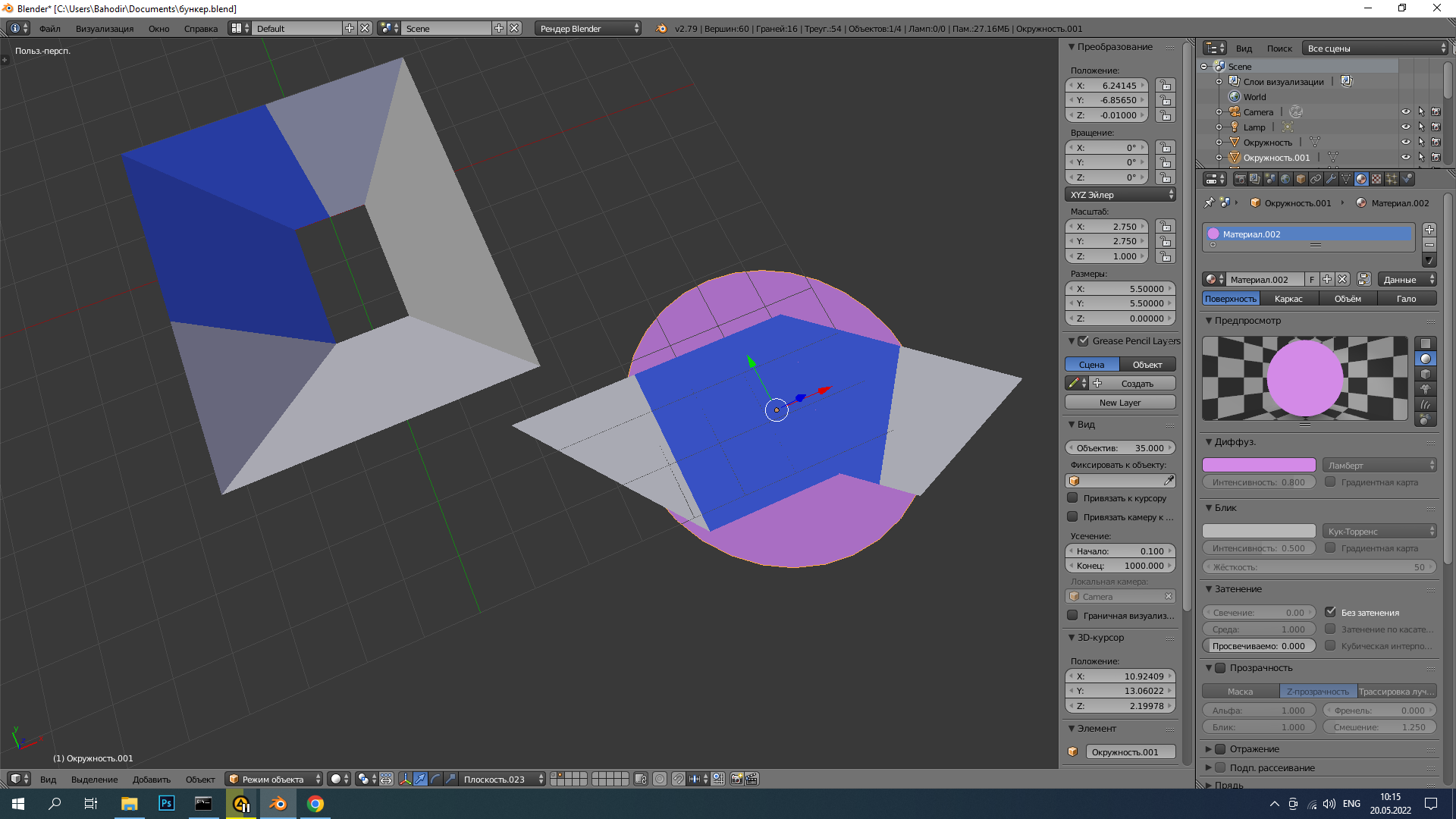1456x819 pixels.
Task: Enable Привязать к курсору checkbox
Action: point(1072,498)
